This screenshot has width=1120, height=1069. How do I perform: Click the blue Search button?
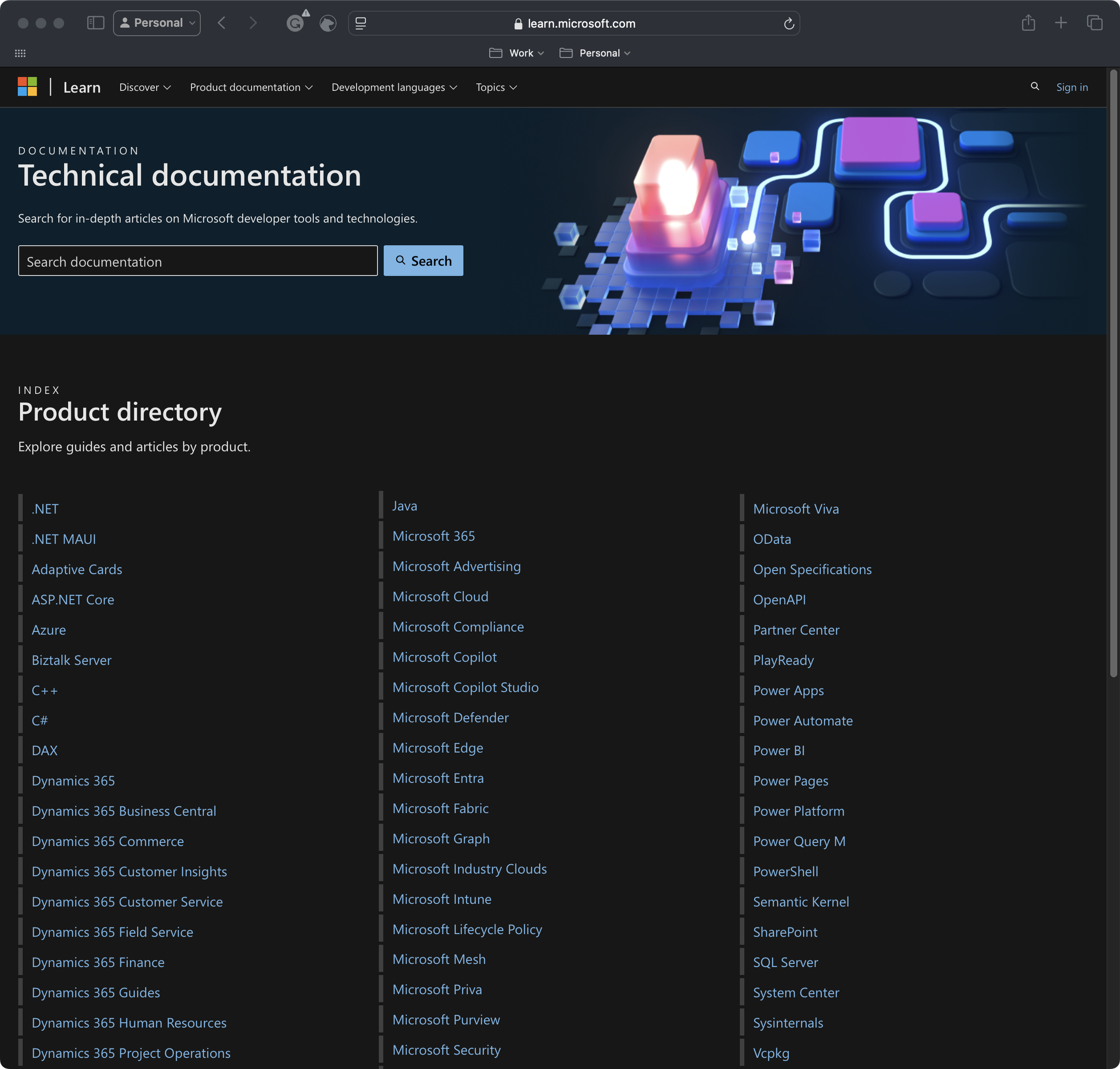point(423,260)
